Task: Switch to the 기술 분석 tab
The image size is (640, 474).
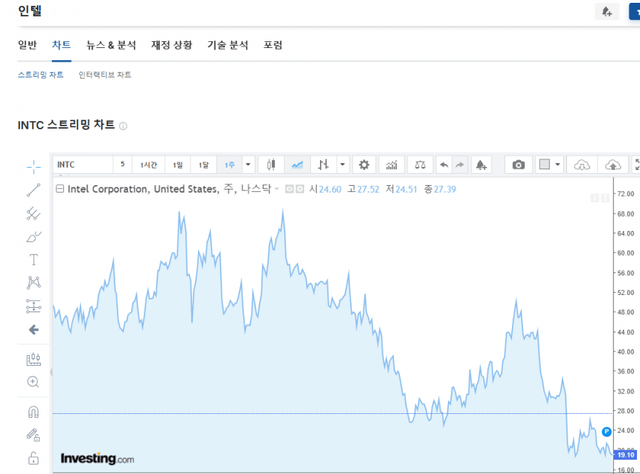Action: (x=227, y=45)
